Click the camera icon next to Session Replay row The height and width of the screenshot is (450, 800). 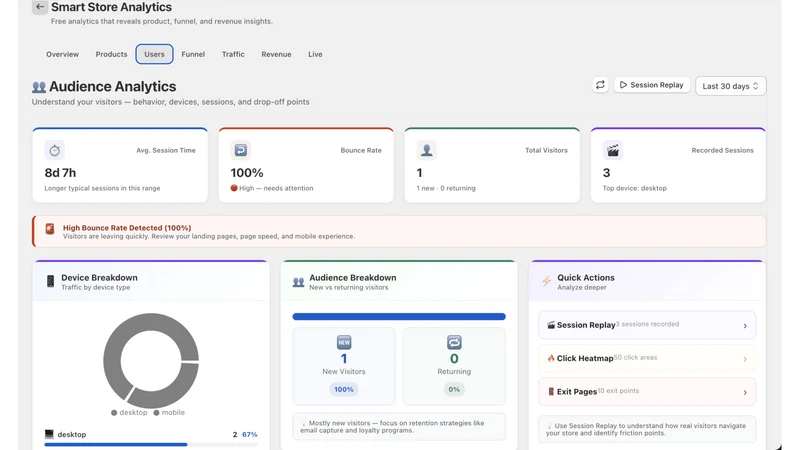(x=551, y=325)
